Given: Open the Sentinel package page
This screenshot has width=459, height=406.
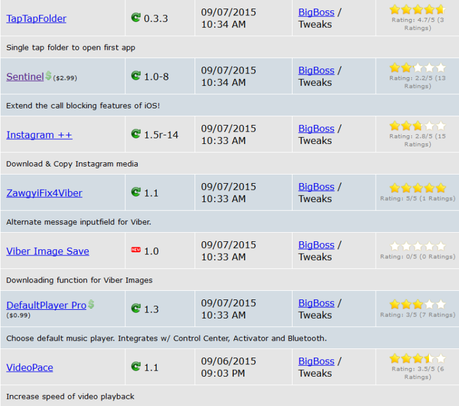Looking at the screenshot, I should (x=25, y=77).
